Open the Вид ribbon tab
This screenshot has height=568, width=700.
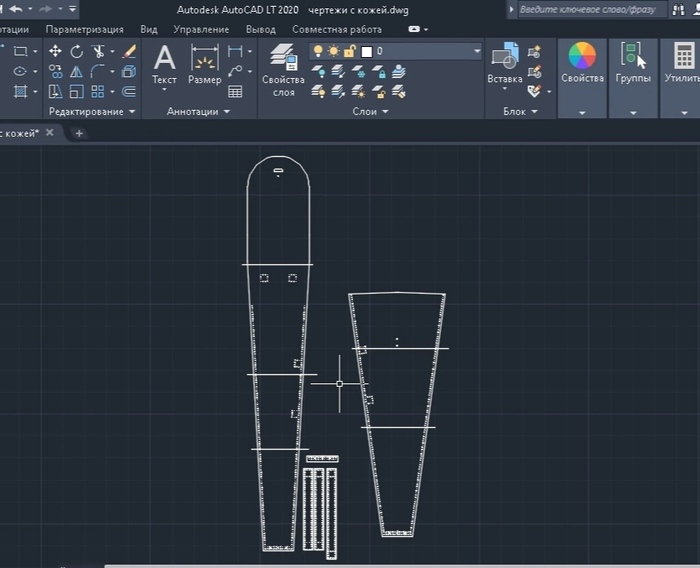(x=148, y=30)
